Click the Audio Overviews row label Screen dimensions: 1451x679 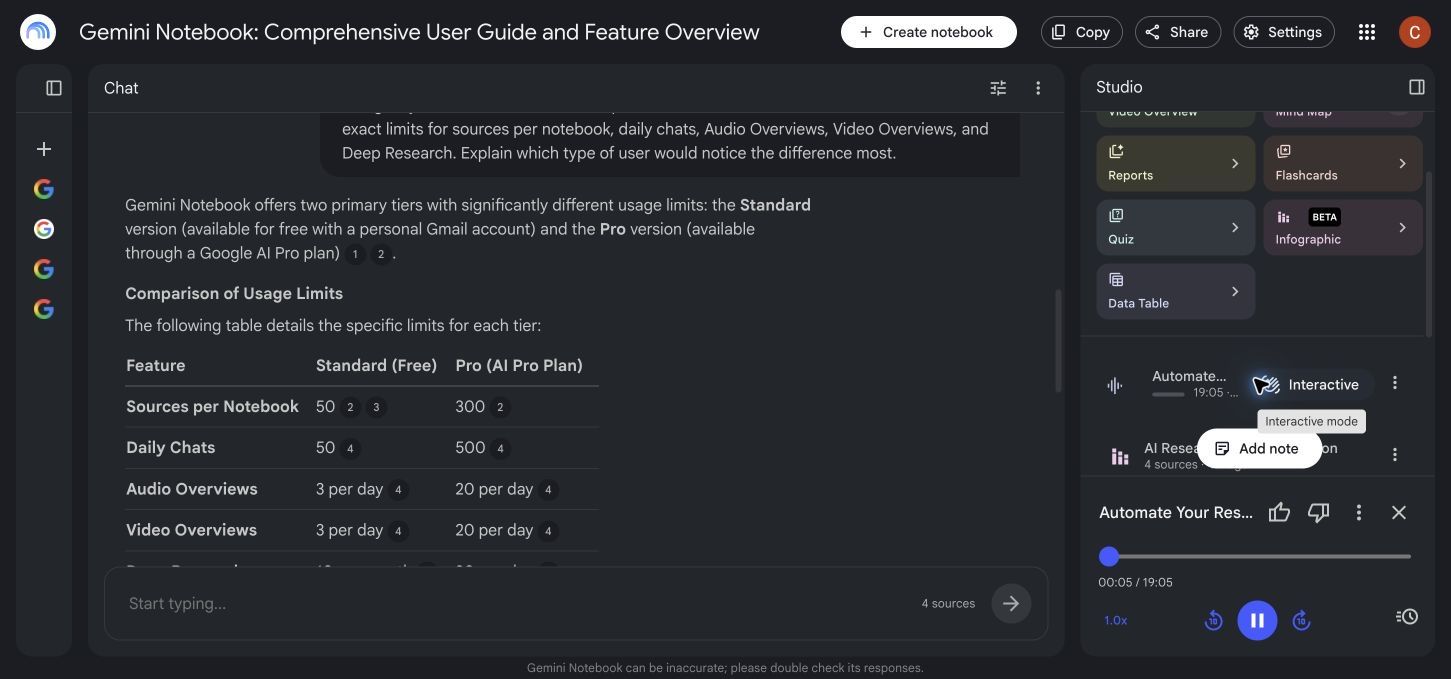tap(192, 488)
